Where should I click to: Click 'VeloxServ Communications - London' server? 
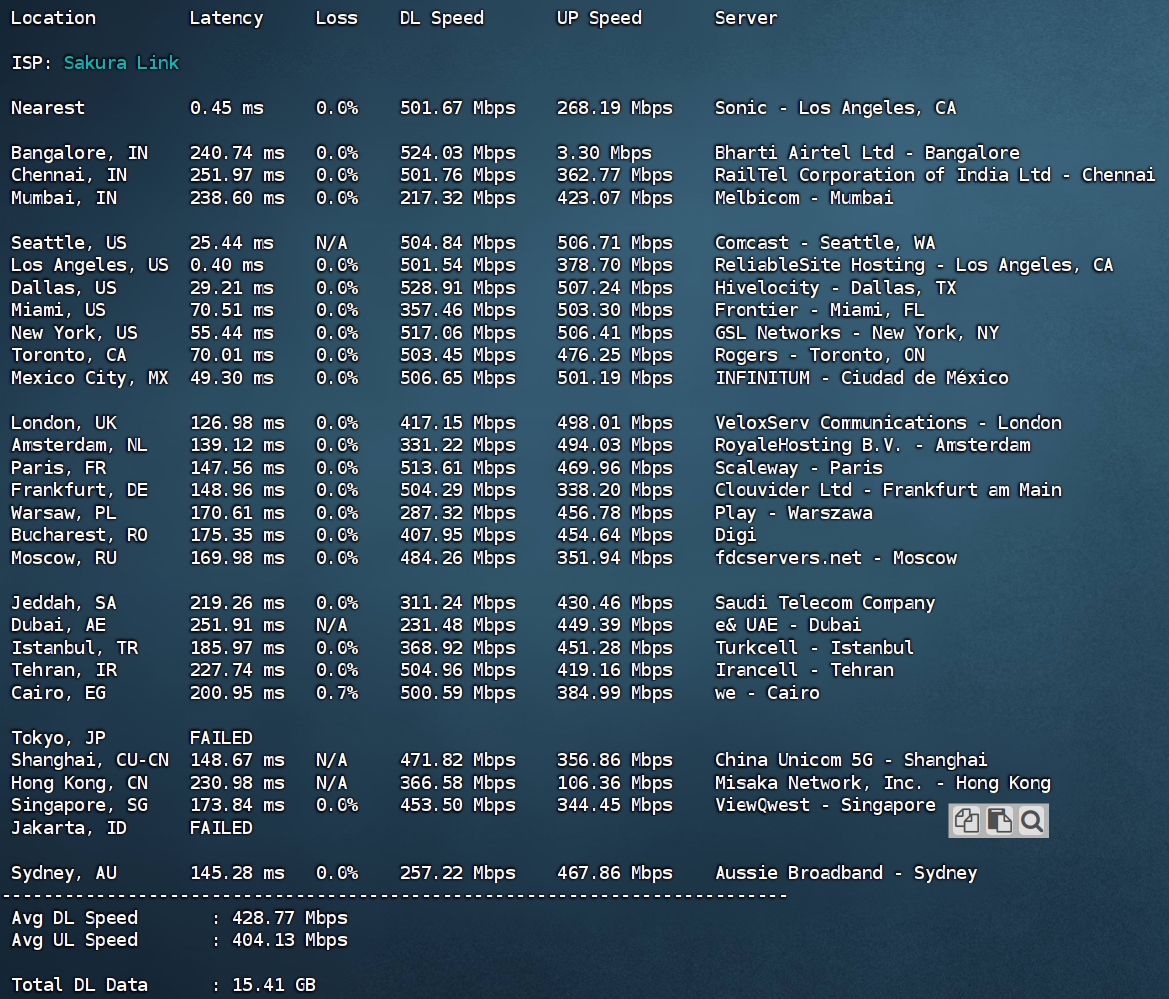pos(888,423)
